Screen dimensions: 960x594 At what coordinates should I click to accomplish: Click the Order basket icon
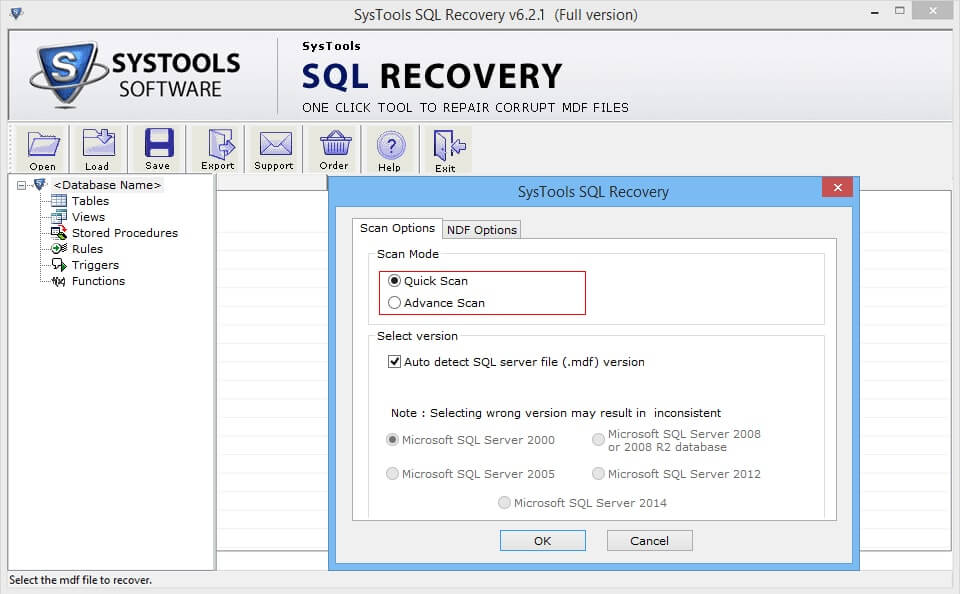[x=335, y=144]
